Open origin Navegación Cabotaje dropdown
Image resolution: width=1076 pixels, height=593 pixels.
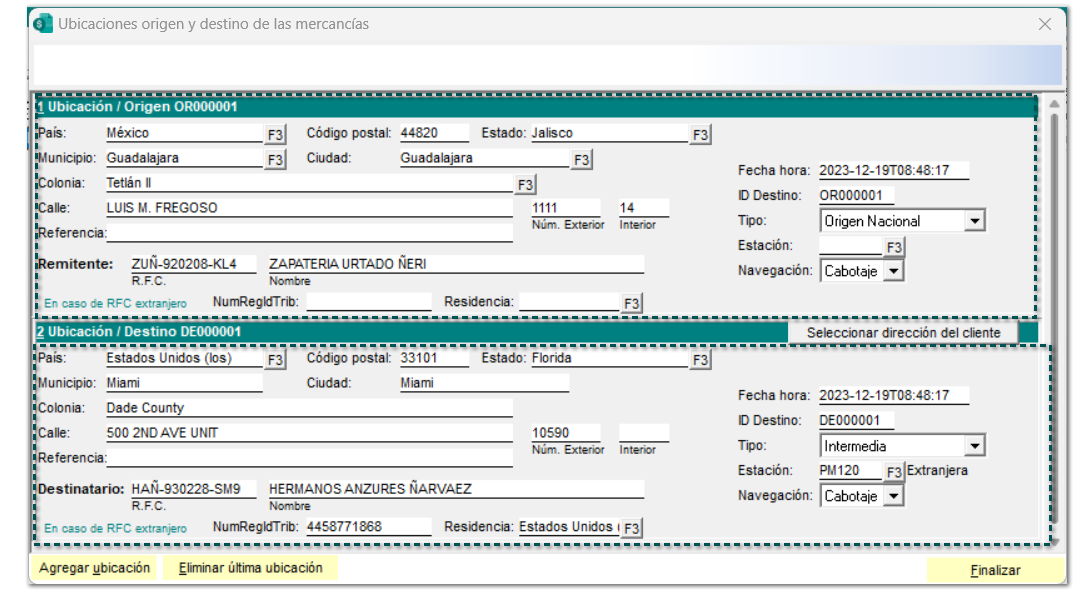pos(894,271)
